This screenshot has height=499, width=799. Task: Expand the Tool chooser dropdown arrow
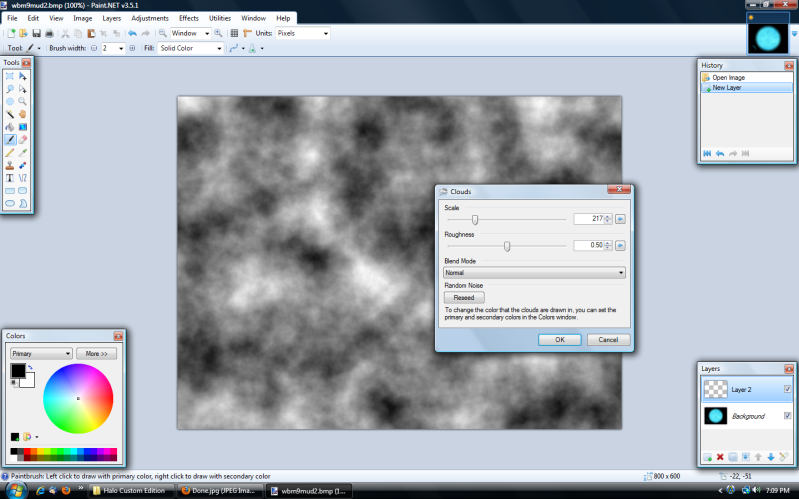click(x=39, y=48)
